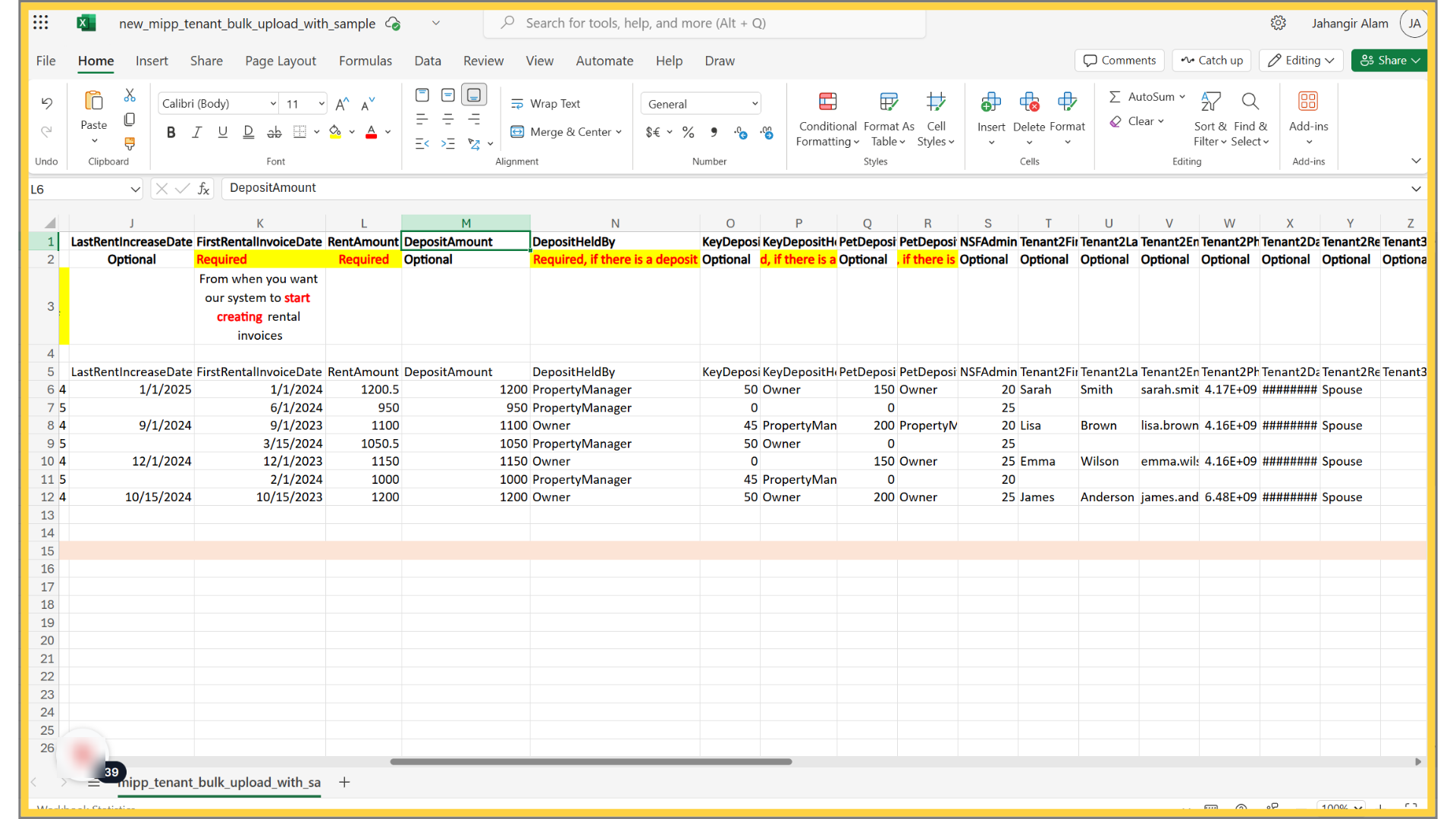Open Cell Styles gallery
The width and height of the screenshot is (1456, 819).
936,120
